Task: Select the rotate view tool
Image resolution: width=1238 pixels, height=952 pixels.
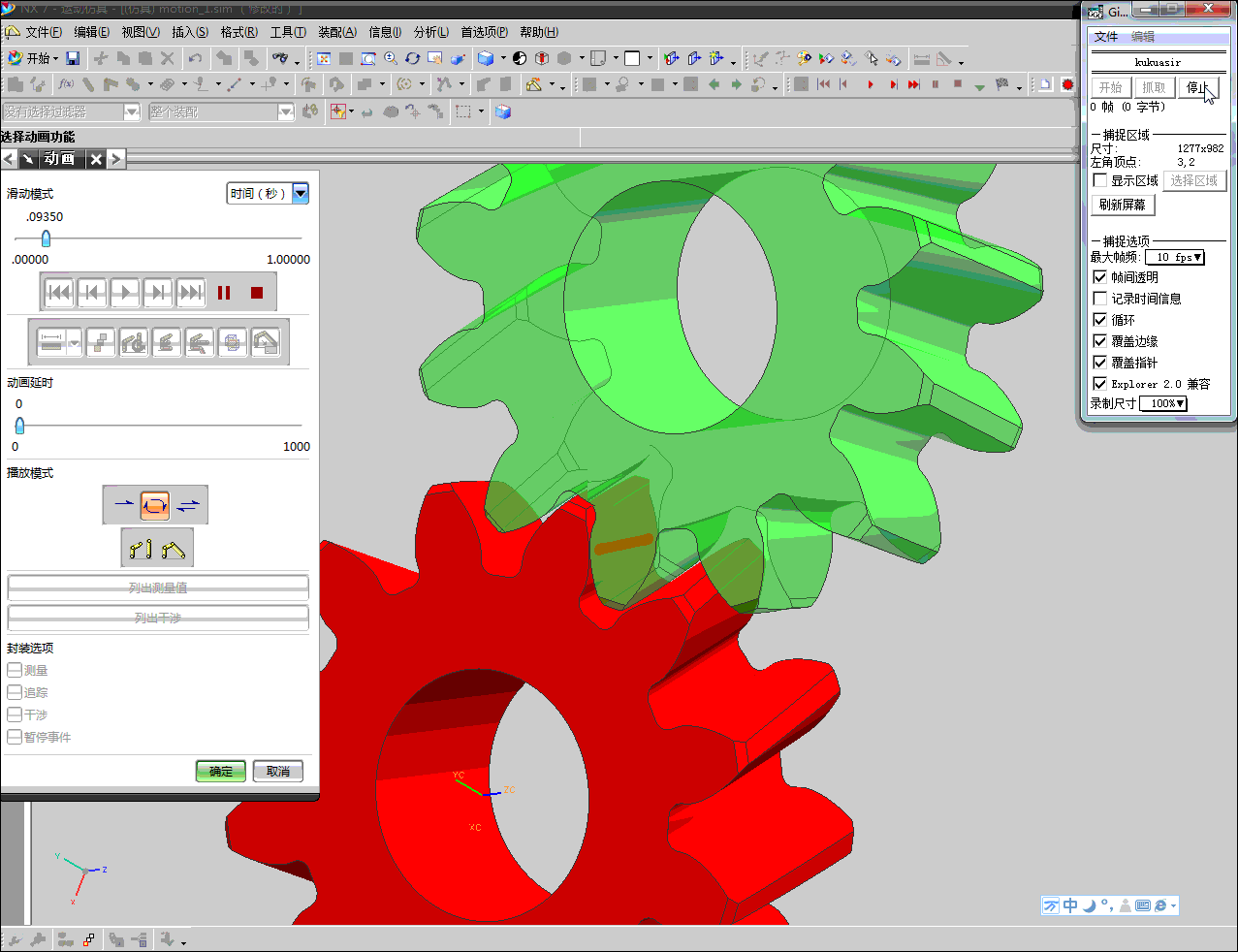Action: tap(413, 58)
